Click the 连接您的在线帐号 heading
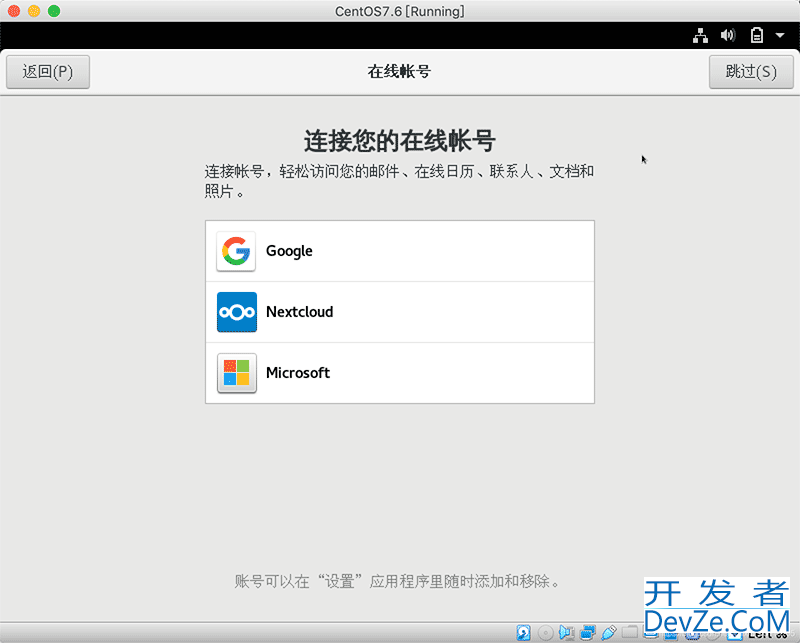Viewport: 800px width, 643px height. click(400, 141)
